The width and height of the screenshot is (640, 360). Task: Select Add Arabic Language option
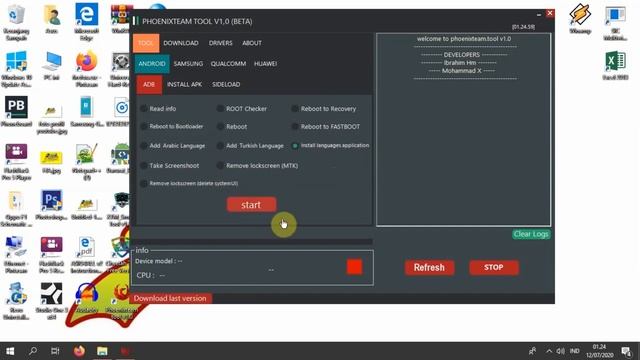[173, 146]
